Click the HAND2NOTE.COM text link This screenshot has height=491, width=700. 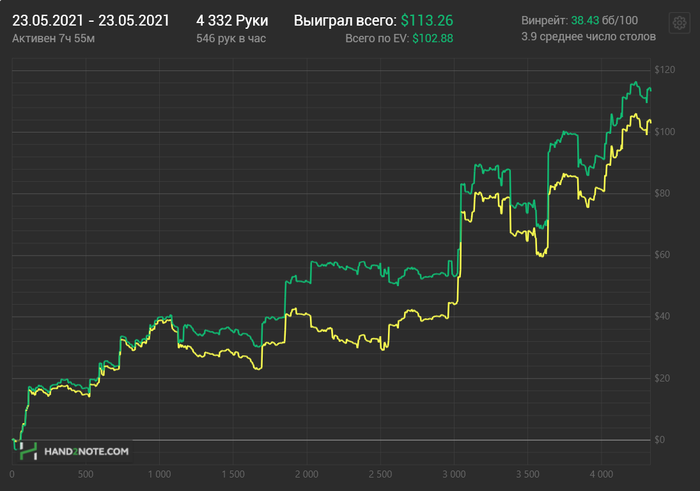[x=86, y=451]
